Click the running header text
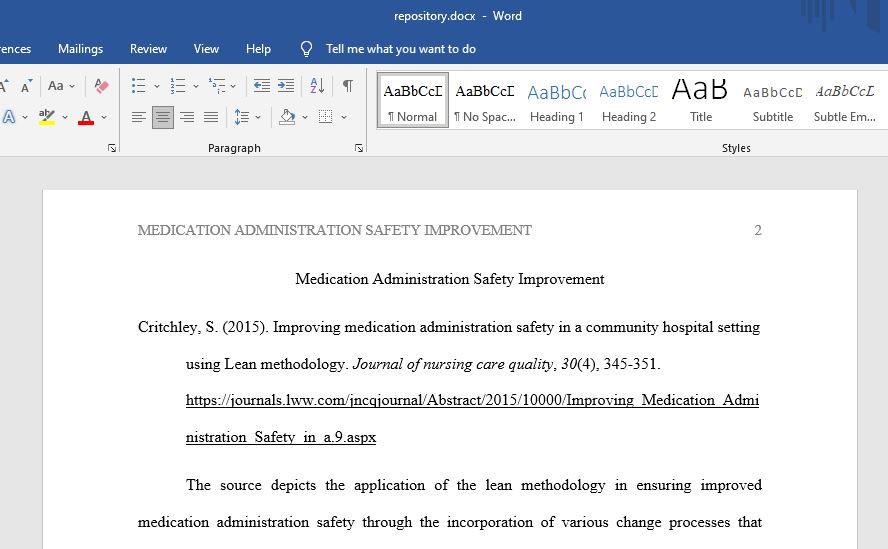 click(x=335, y=230)
